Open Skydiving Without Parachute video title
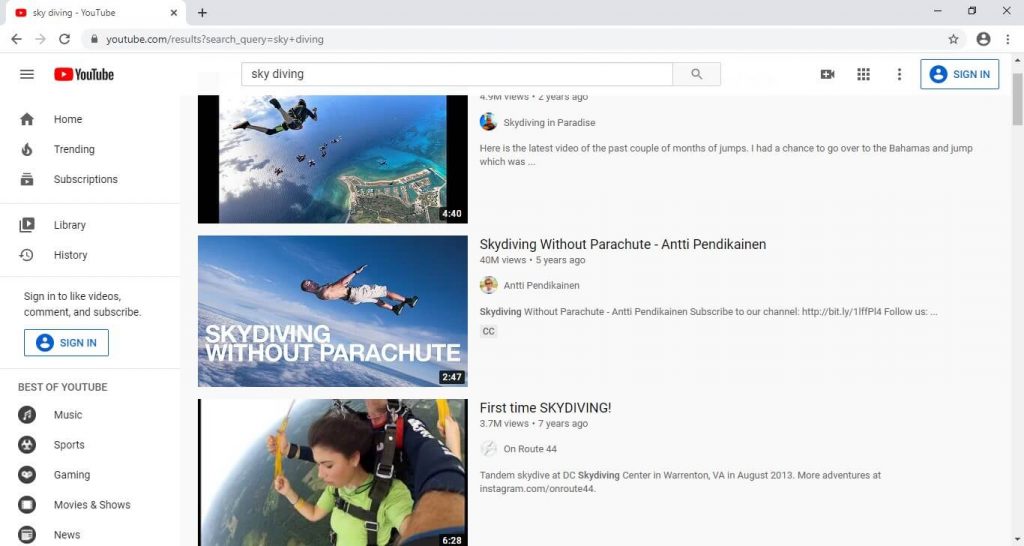This screenshot has width=1024, height=546. 622,244
